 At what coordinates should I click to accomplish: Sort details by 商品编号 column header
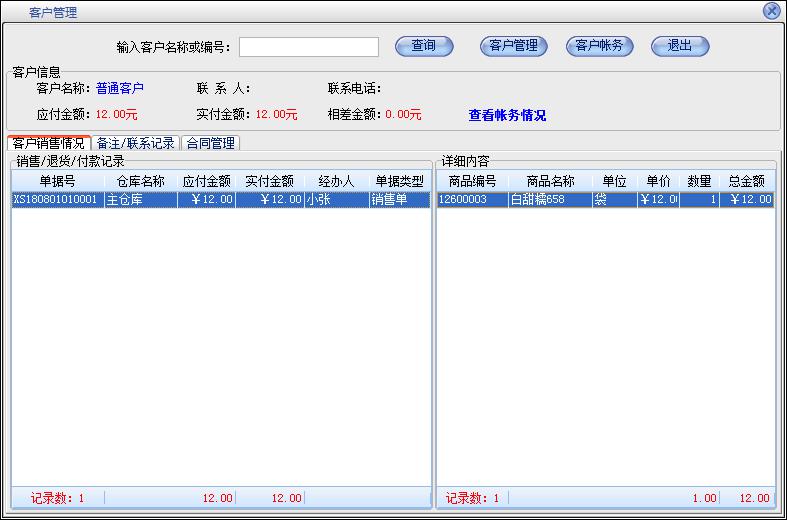tap(472, 181)
